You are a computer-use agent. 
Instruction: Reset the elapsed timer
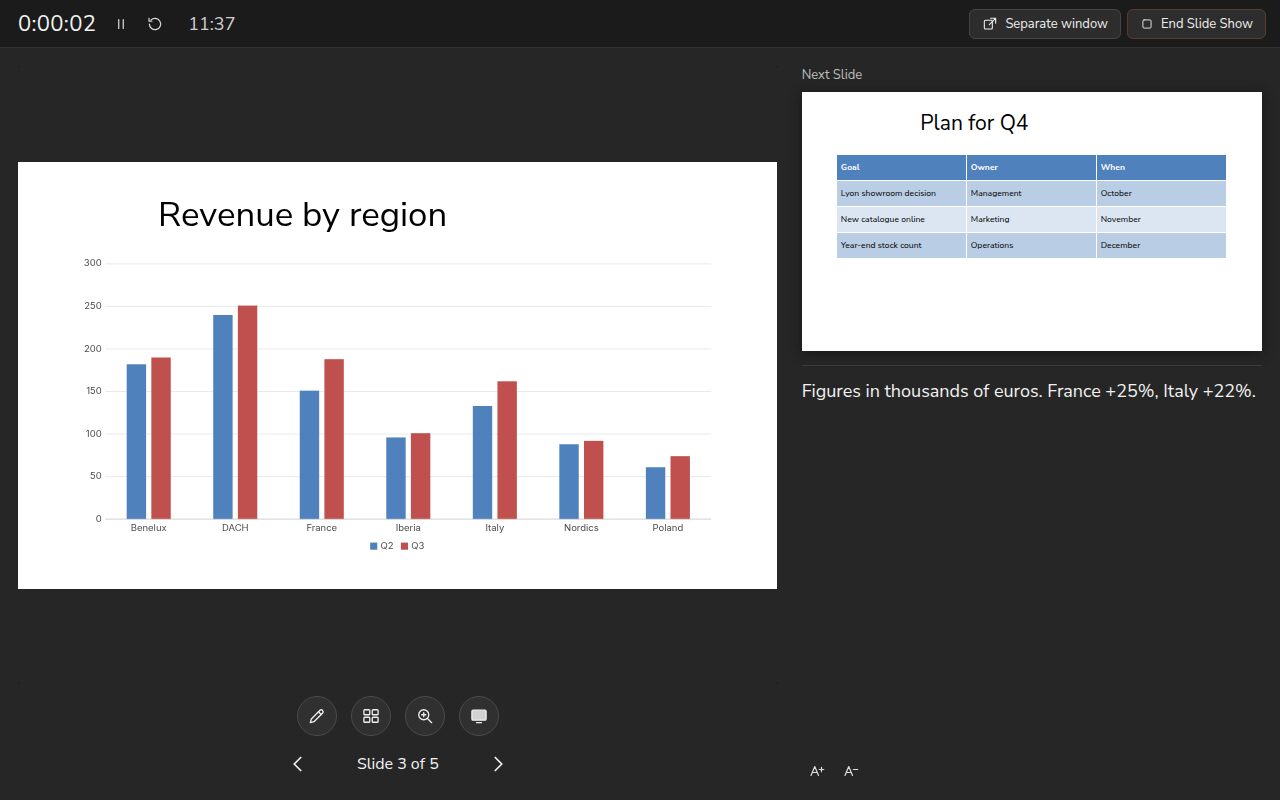(x=155, y=24)
